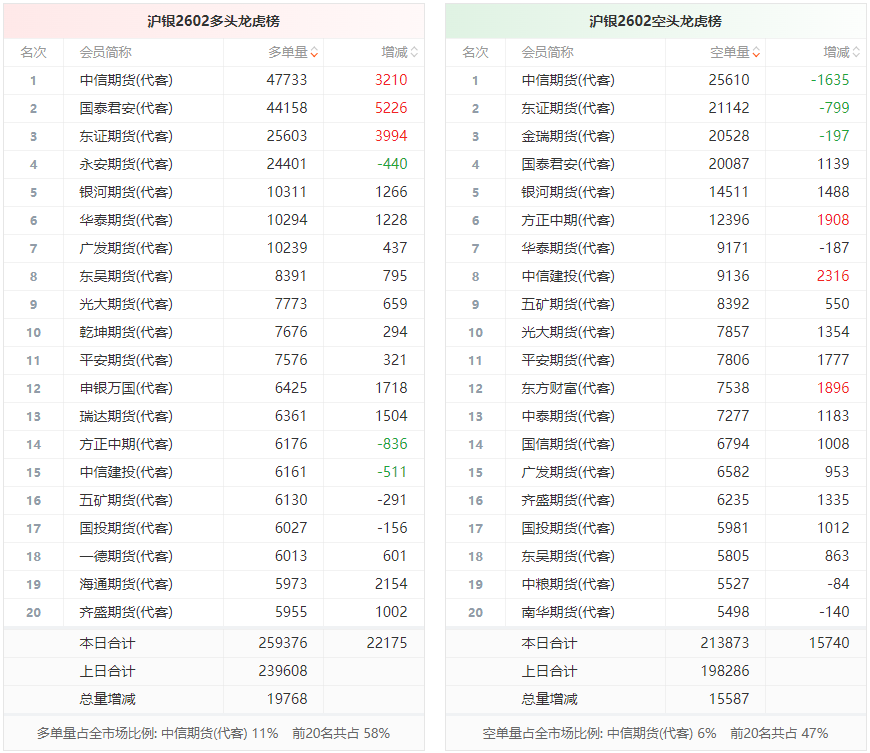
Task: Click 会员简称 header in short table
Action: pyautogui.click(x=548, y=53)
